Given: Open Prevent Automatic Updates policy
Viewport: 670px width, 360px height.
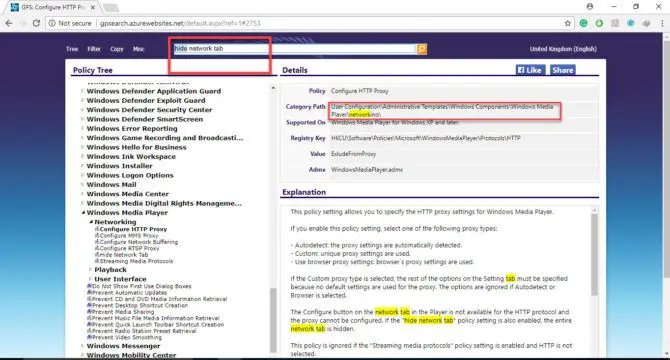Looking at the screenshot, I should [129, 293].
